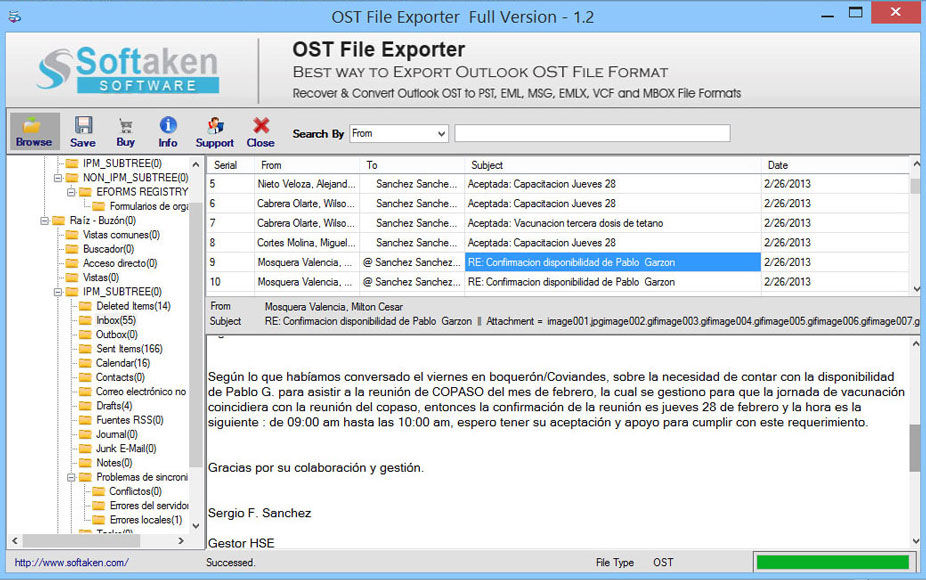Screen dimensions: 926x580
Task: Click the red X Close toolbar icon
Action: tap(260, 125)
